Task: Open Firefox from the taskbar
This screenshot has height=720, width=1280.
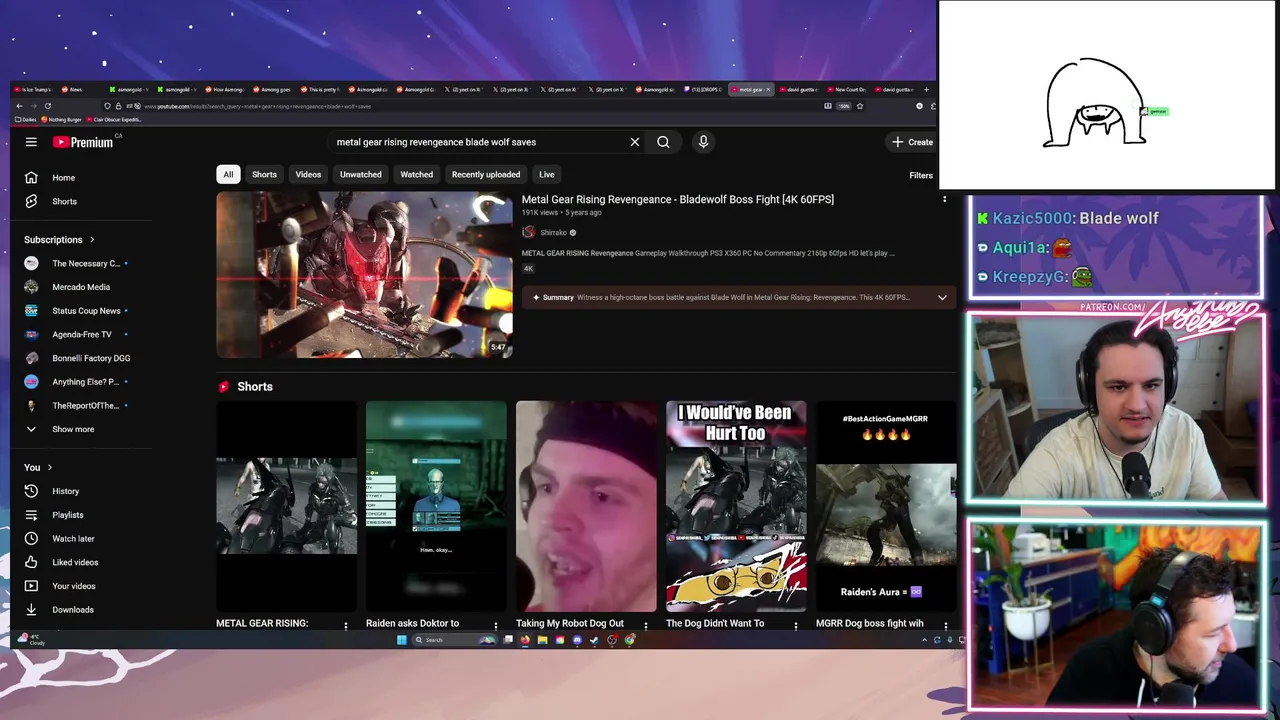Action: 525,640
